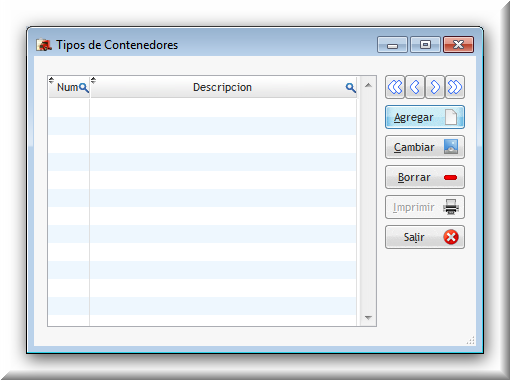Go to previous record arrow

click(x=415, y=87)
